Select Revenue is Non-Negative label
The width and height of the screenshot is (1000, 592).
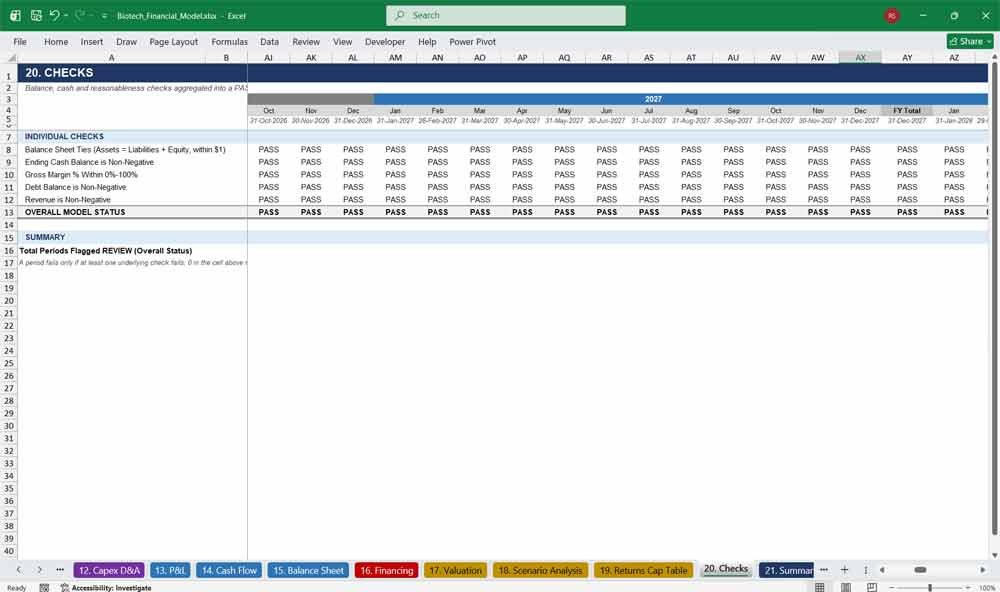click(68, 200)
